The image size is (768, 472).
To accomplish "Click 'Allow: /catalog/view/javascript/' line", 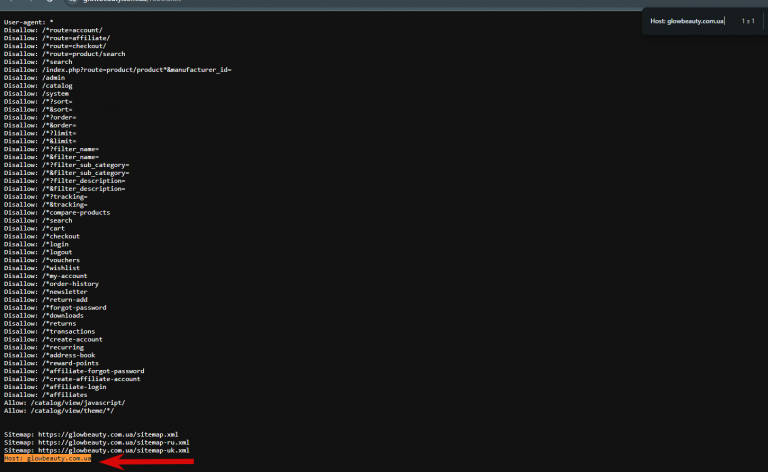I will [x=65, y=402].
